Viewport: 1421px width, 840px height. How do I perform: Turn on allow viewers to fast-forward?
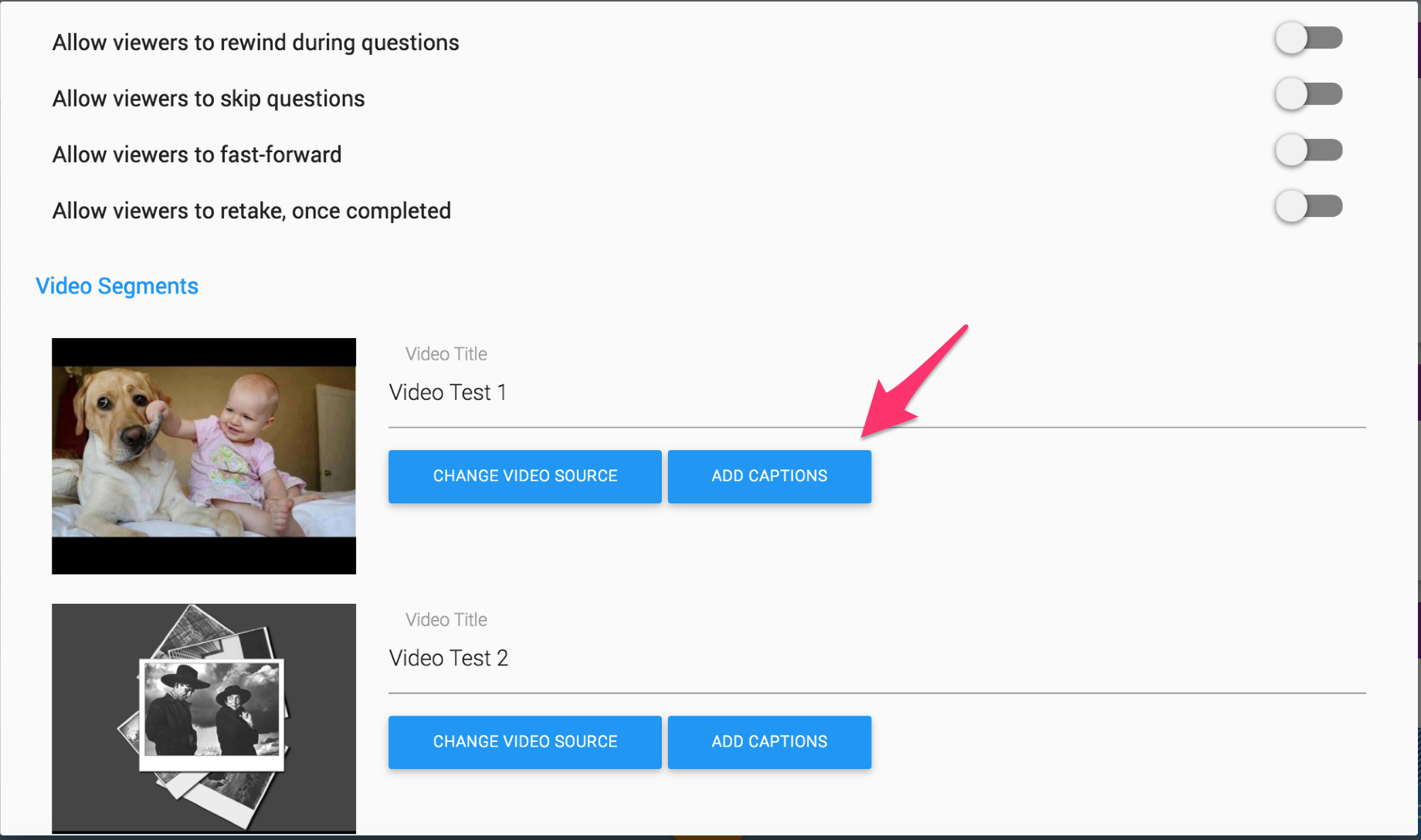tap(1308, 150)
